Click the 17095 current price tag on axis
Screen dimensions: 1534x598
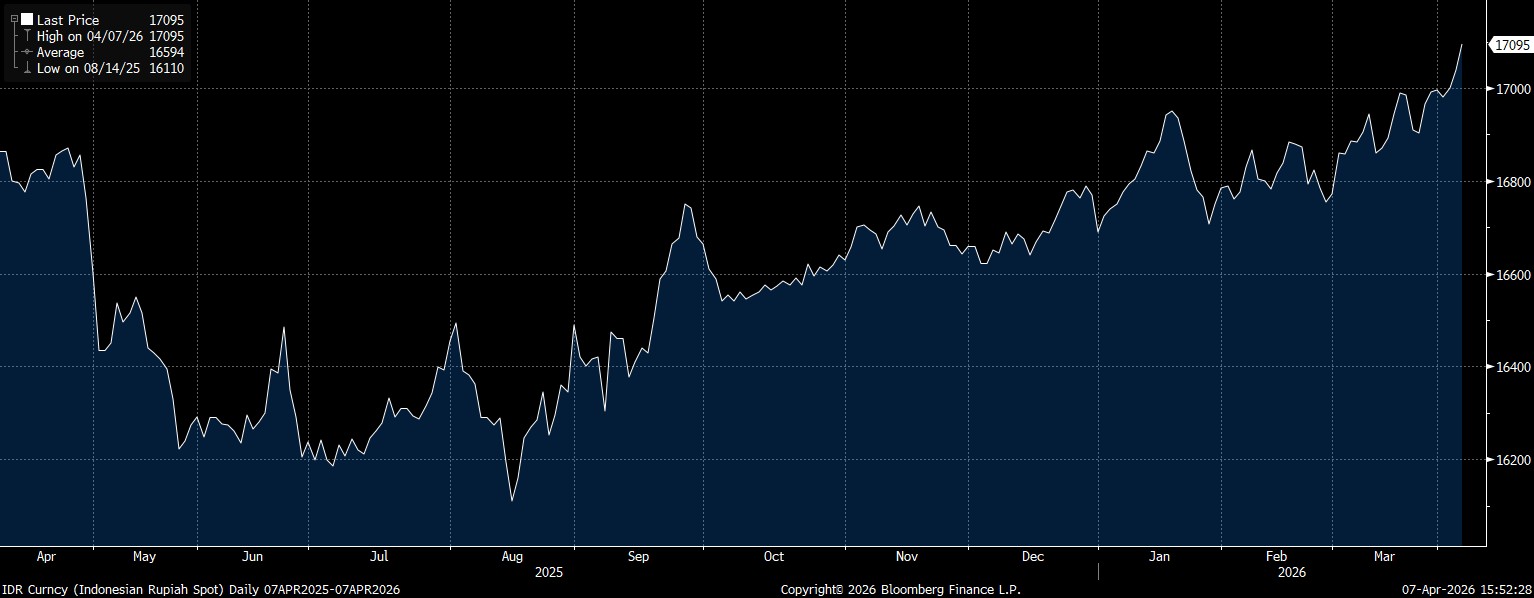click(x=1510, y=45)
